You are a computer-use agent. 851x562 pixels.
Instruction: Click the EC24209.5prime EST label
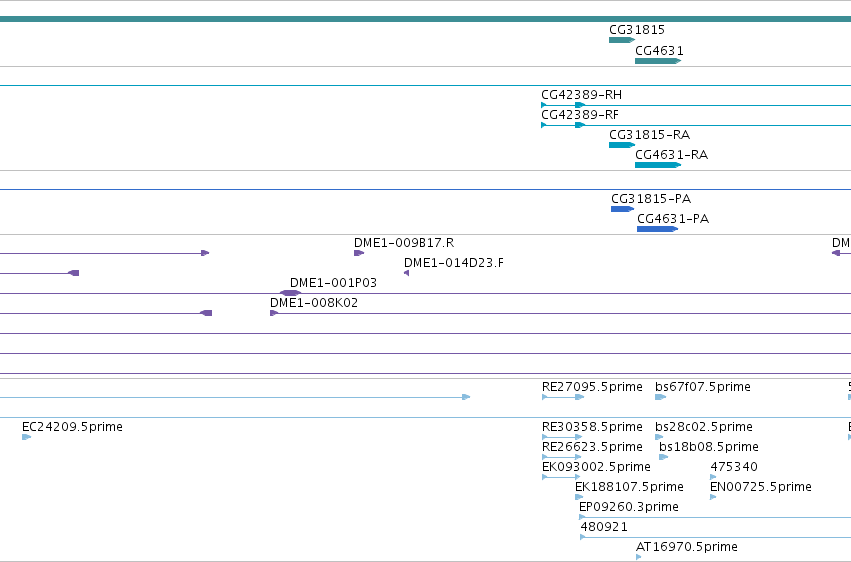(72, 427)
